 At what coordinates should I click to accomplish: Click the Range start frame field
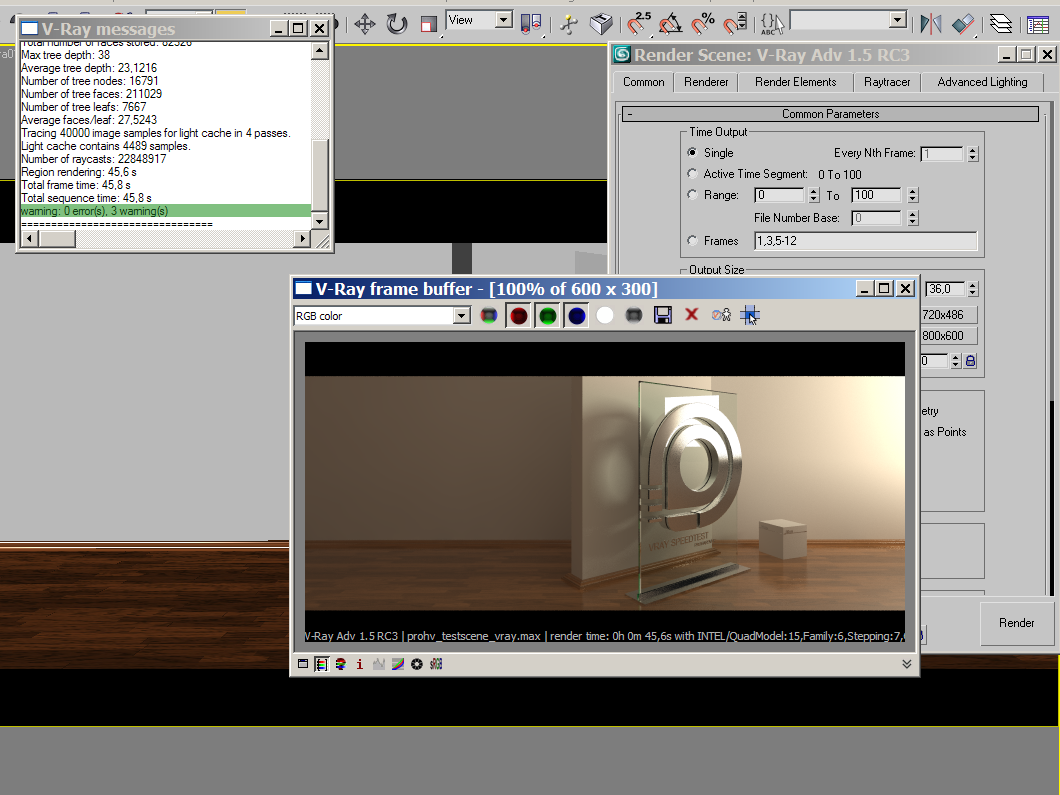click(x=779, y=195)
